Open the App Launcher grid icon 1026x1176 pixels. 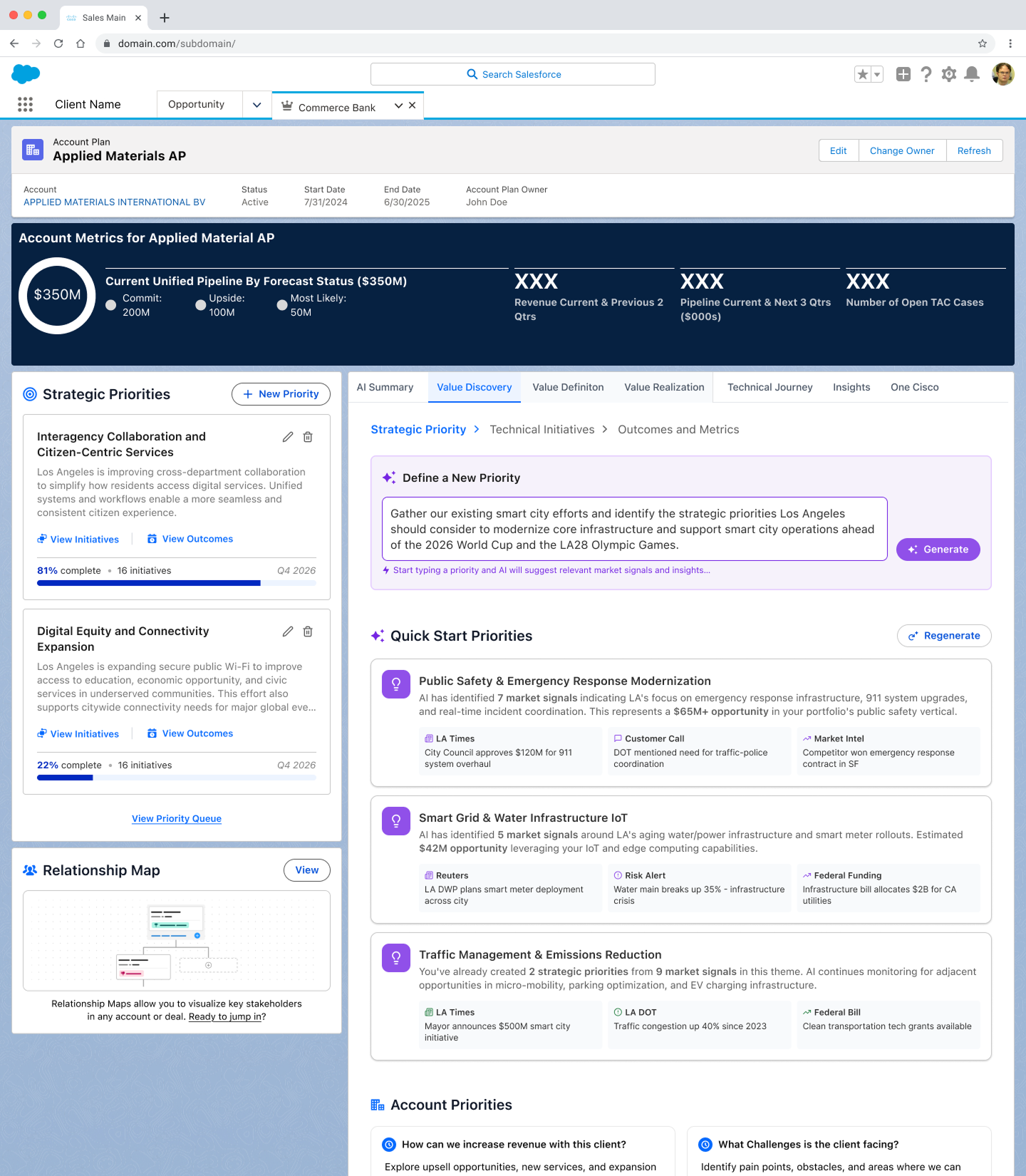(26, 105)
